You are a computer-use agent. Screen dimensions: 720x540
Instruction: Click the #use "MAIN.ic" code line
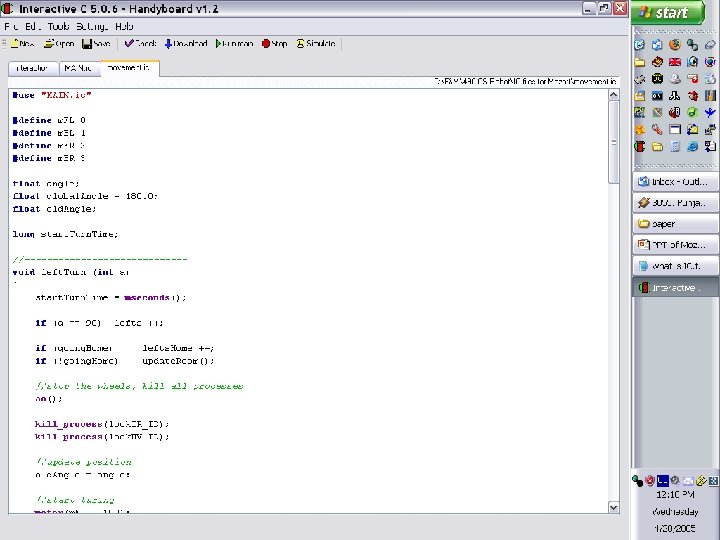52,95
